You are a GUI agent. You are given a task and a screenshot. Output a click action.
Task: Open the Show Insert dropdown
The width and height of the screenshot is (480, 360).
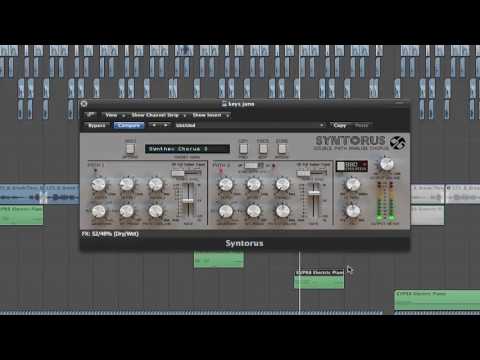pyautogui.click(x=210, y=115)
